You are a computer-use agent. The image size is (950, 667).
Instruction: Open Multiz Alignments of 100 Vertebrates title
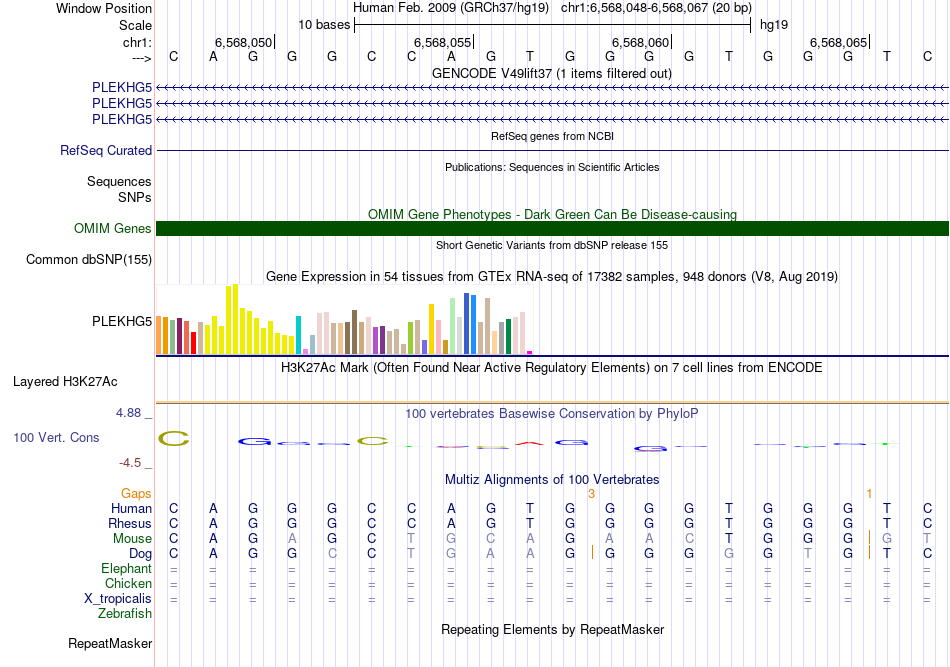(x=552, y=480)
